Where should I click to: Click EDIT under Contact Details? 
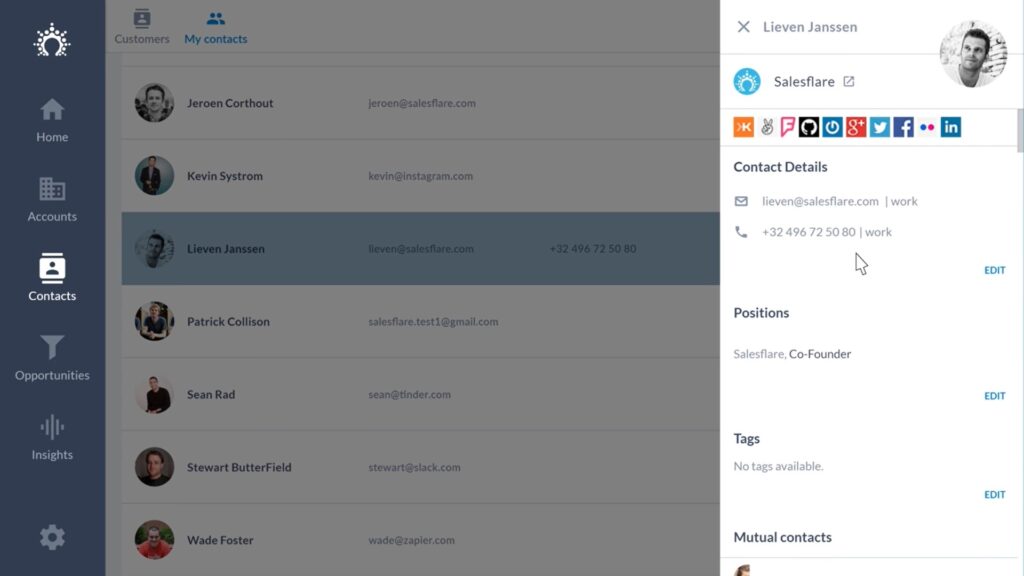pos(994,269)
